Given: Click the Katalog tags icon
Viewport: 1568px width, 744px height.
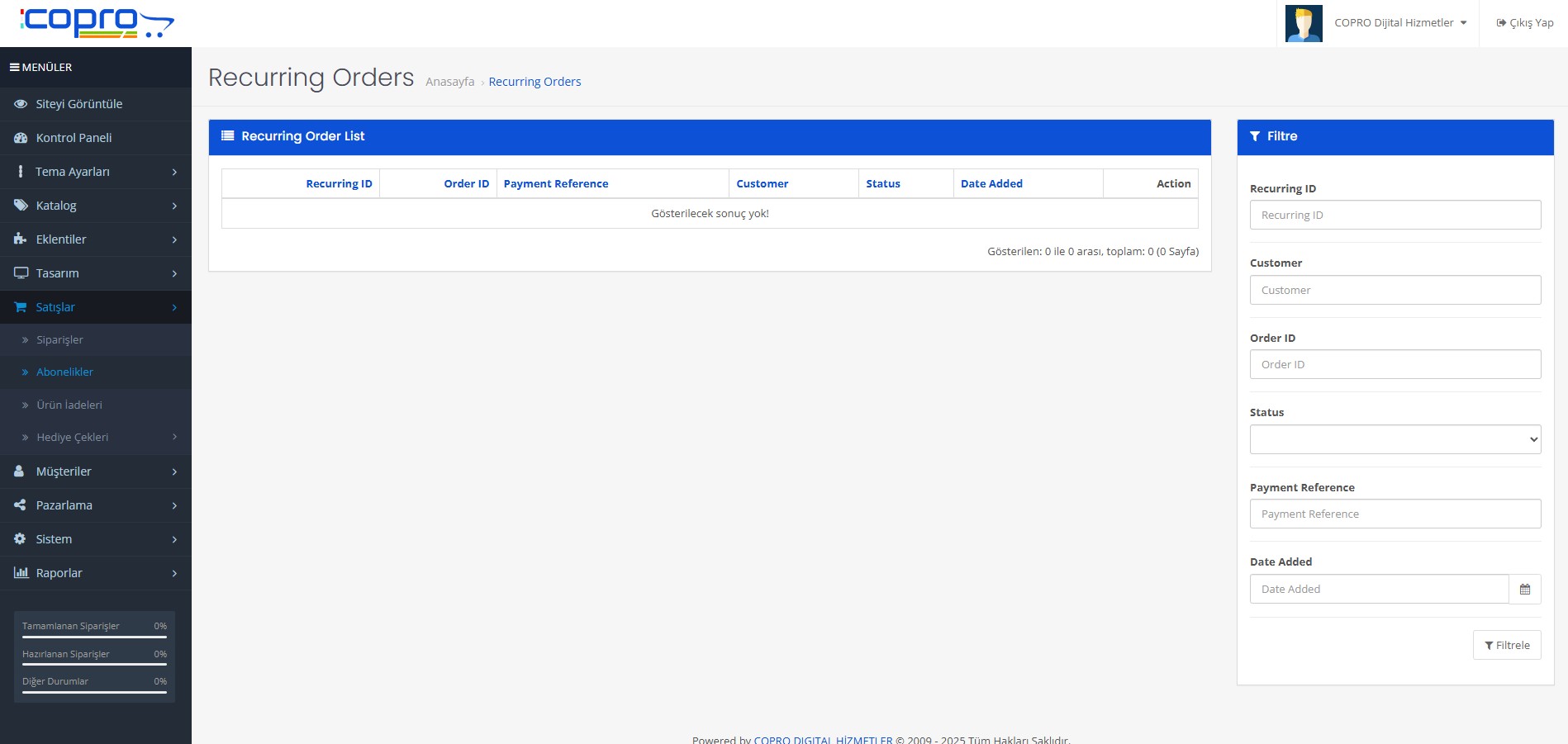Looking at the screenshot, I should [21, 206].
